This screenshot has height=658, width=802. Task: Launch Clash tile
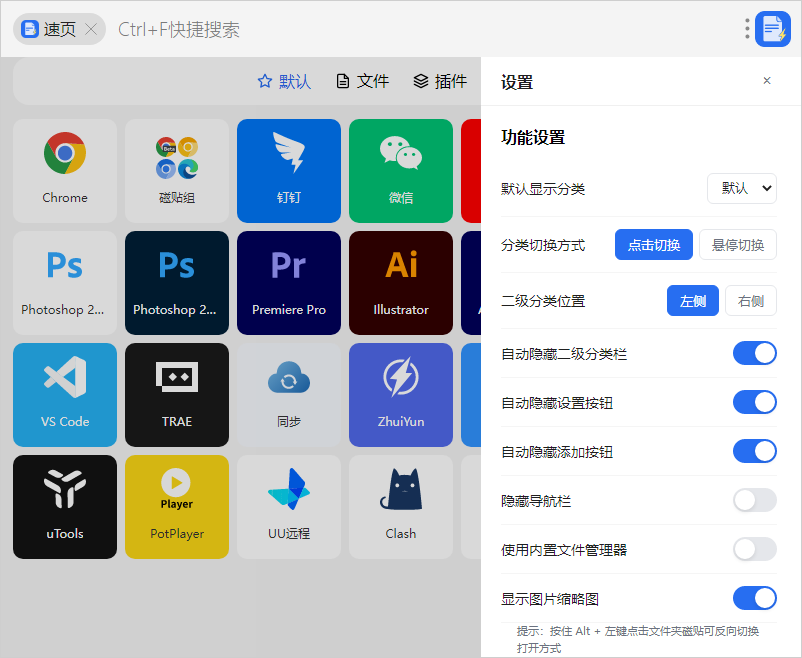point(401,507)
